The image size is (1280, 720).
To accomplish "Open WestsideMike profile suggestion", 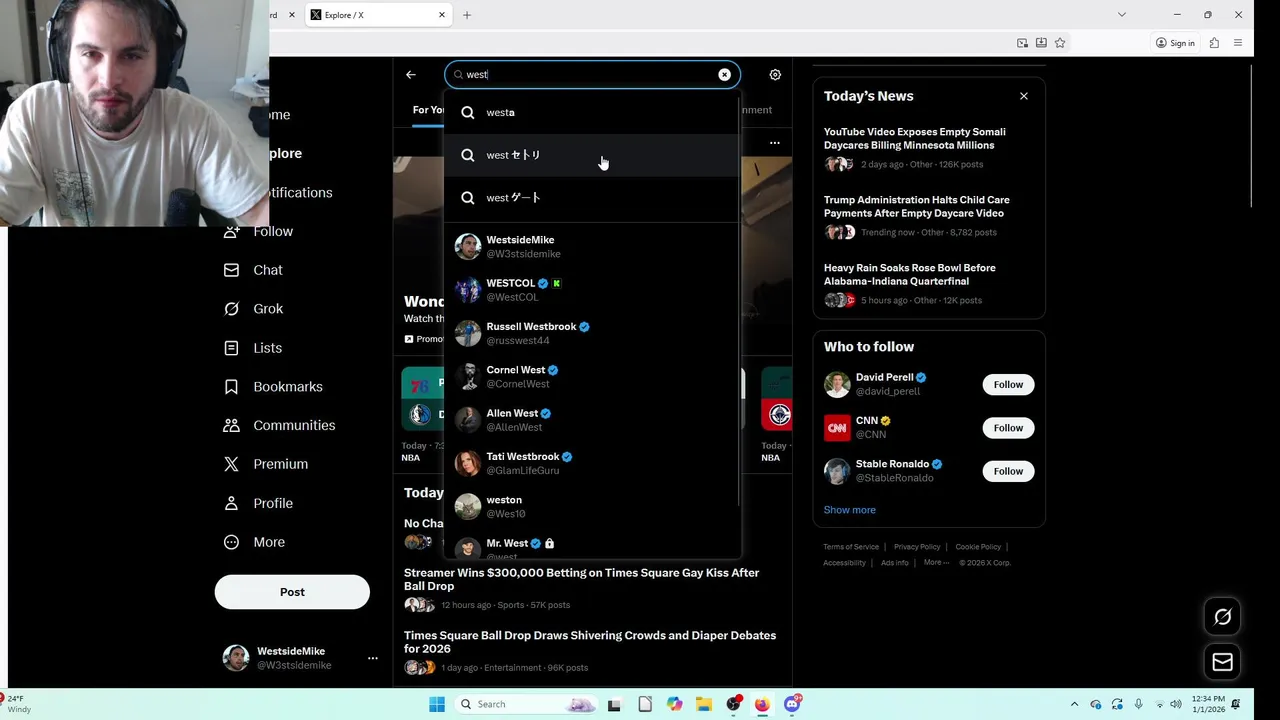I will pyautogui.click(x=592, y=246).
